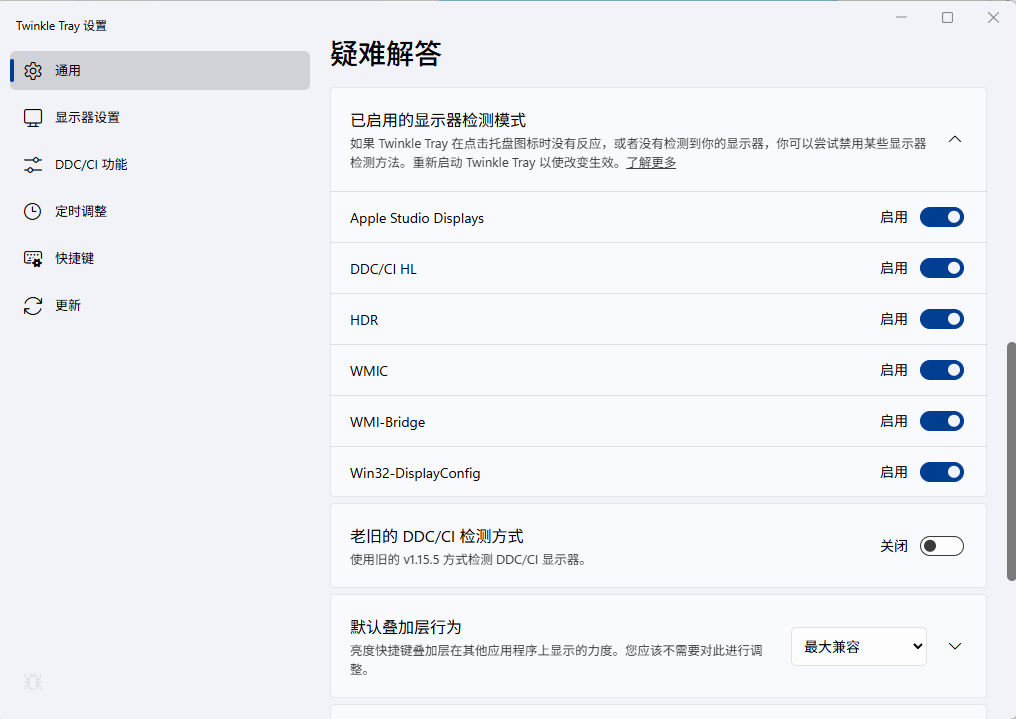Click the monitor icon for 显示器设置
This screenshot has height=719, width=1016.
coord(33,118)
